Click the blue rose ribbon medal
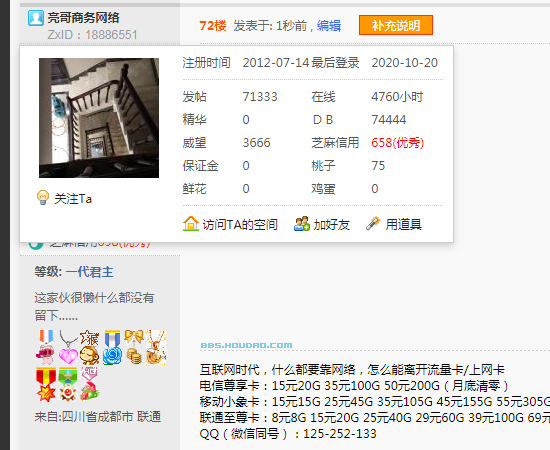 [x=112, y=347]
